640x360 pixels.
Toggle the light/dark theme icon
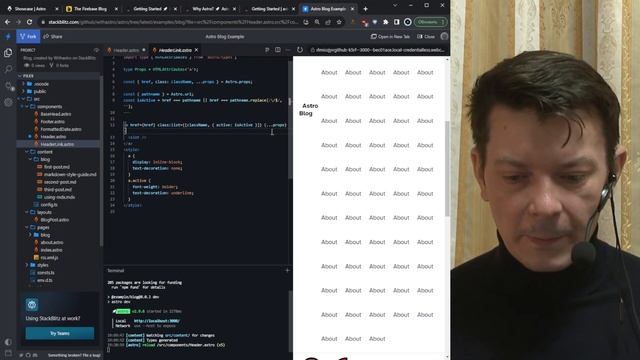point(8,342)
